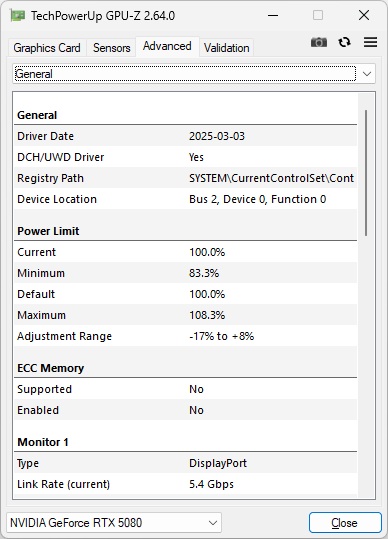
Task: Minimize the GPU-Z window
Action: [x=273, y=15]
